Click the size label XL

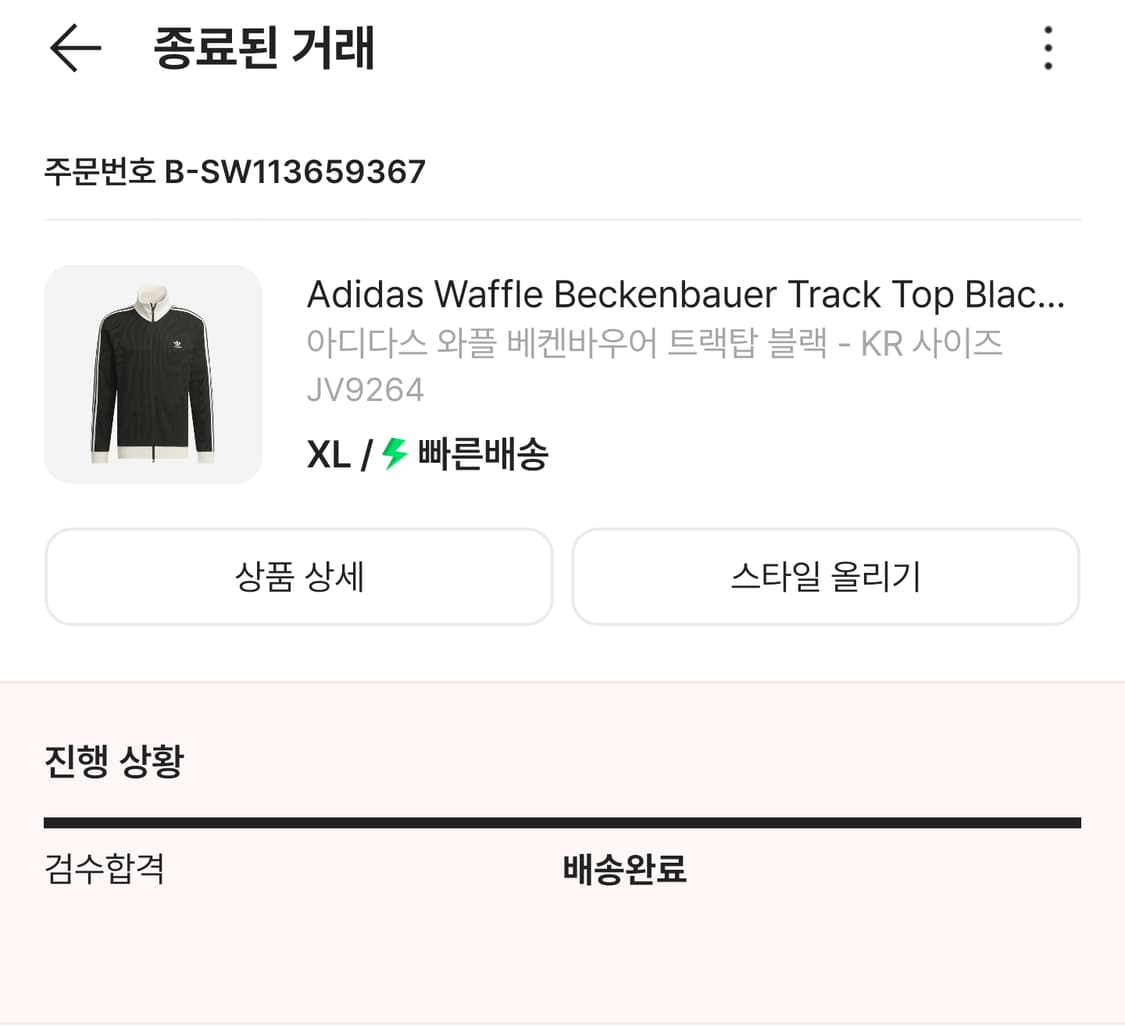coord(327,453)
